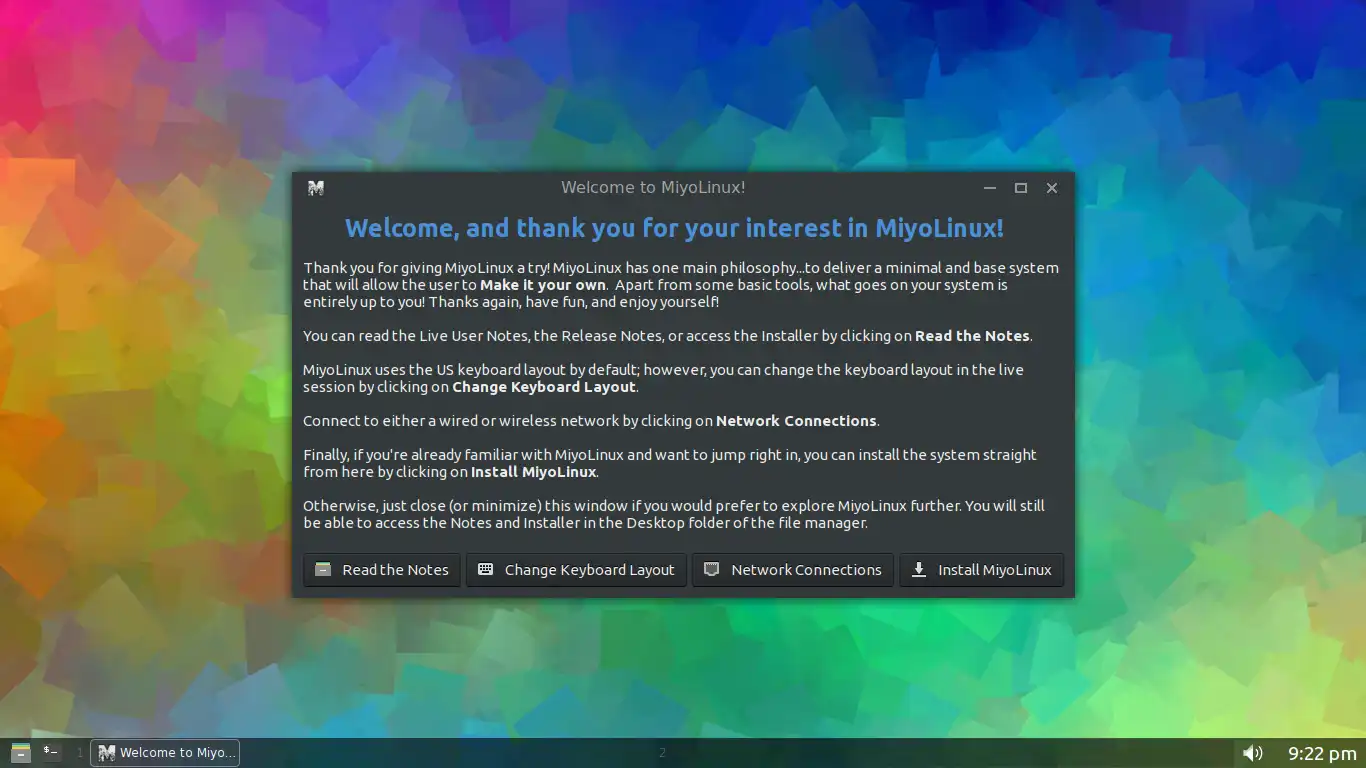Screen dimensions: 1366x768
Task: Switch to workspace 2 in taskbar
Action: [662, 753]
